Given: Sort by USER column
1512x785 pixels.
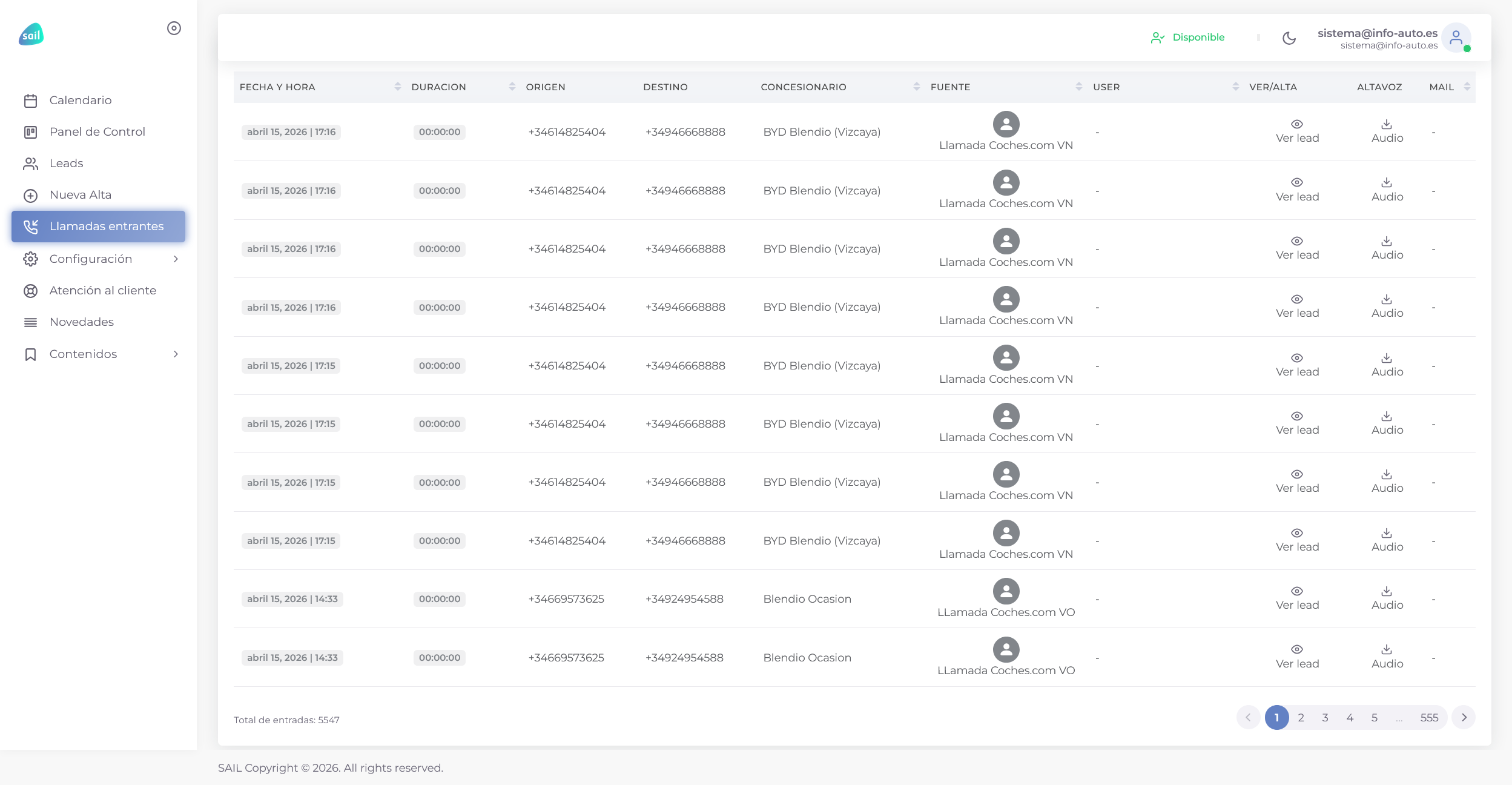Looking at the screenshot, I should (x=1236, y=87).
